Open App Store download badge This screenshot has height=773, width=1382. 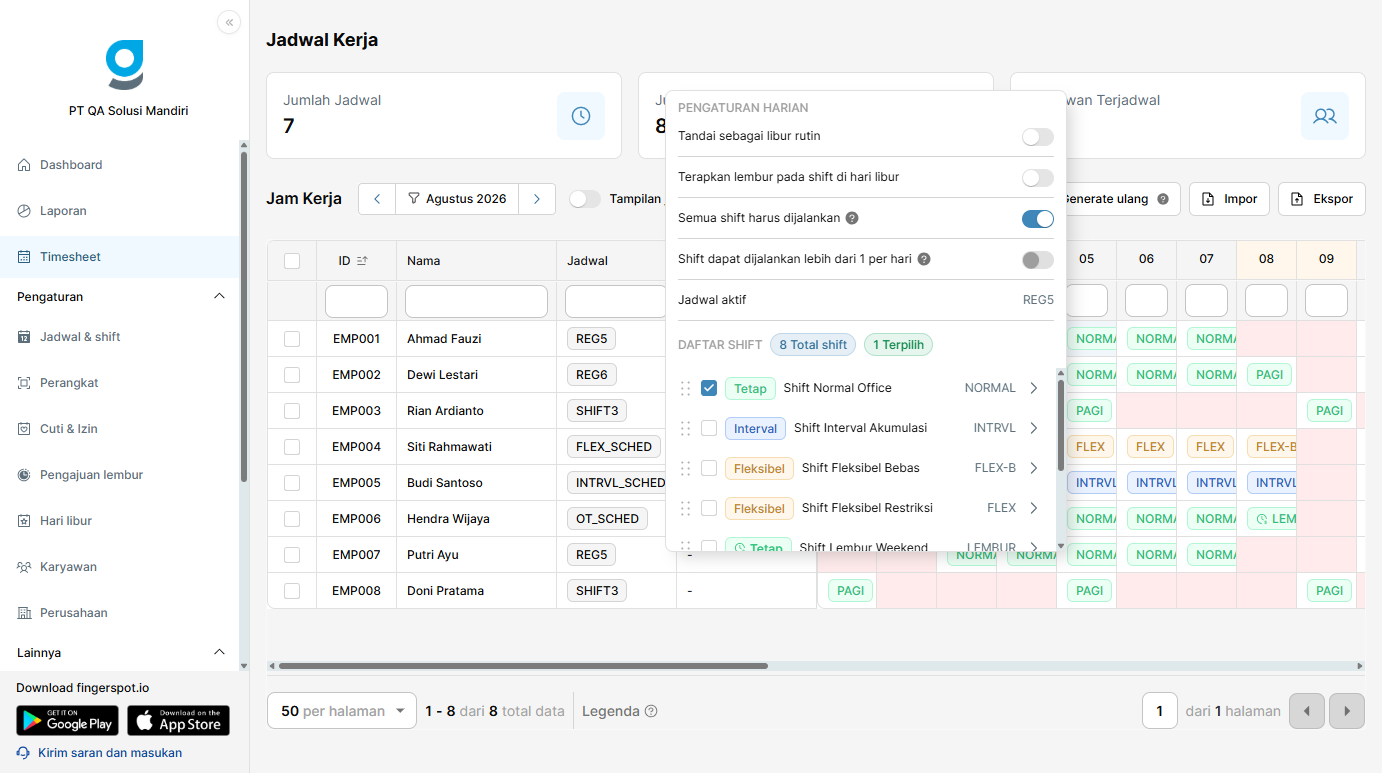(178, 721)
